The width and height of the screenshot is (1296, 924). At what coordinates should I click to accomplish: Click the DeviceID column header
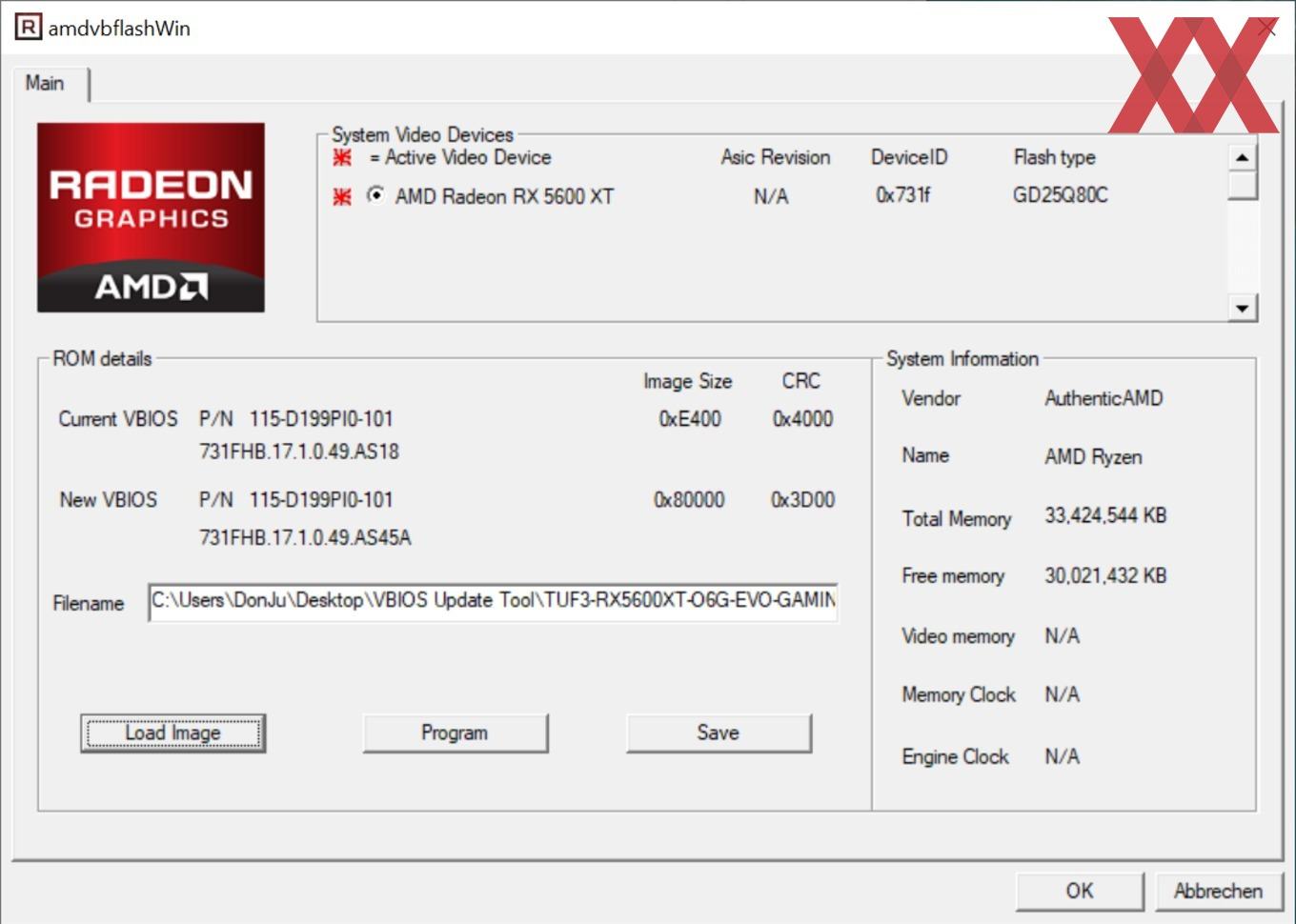pyautogui.click(x=909, y=157)
